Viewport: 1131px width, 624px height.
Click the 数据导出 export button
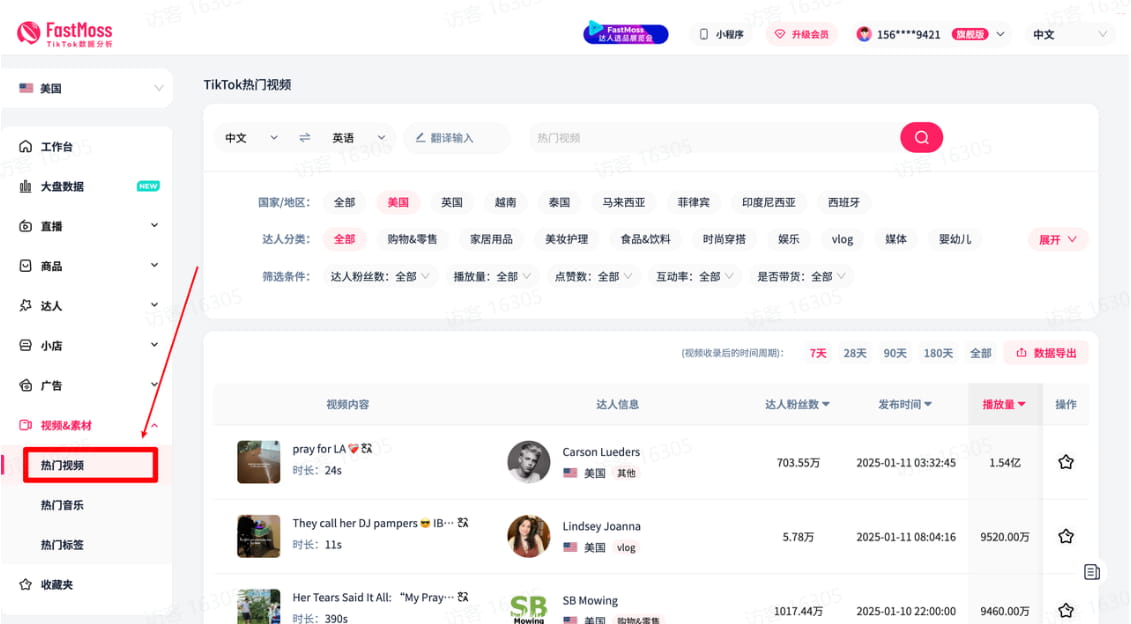coord(1046,353)
